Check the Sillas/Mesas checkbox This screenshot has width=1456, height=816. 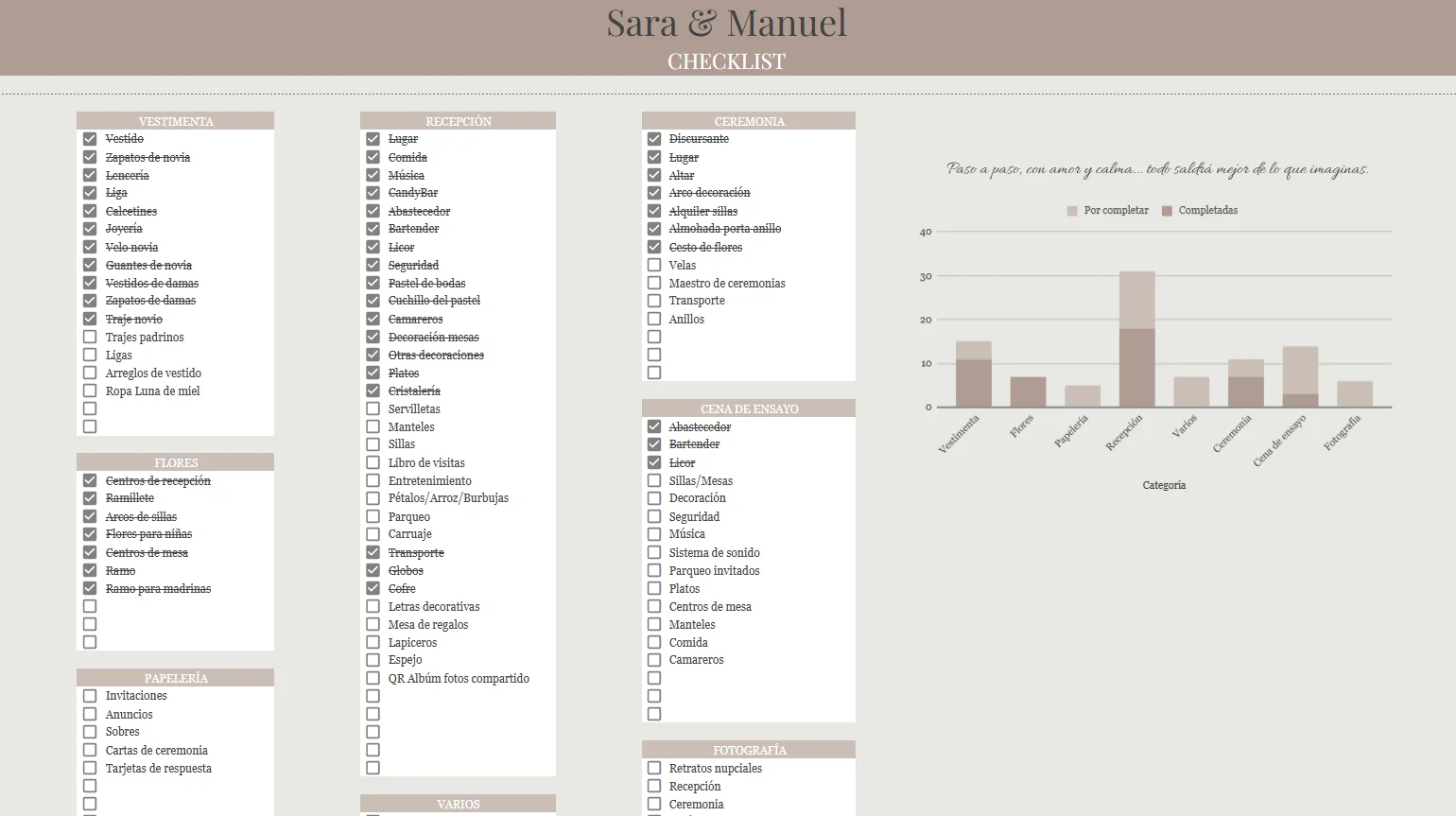point(654,480)
